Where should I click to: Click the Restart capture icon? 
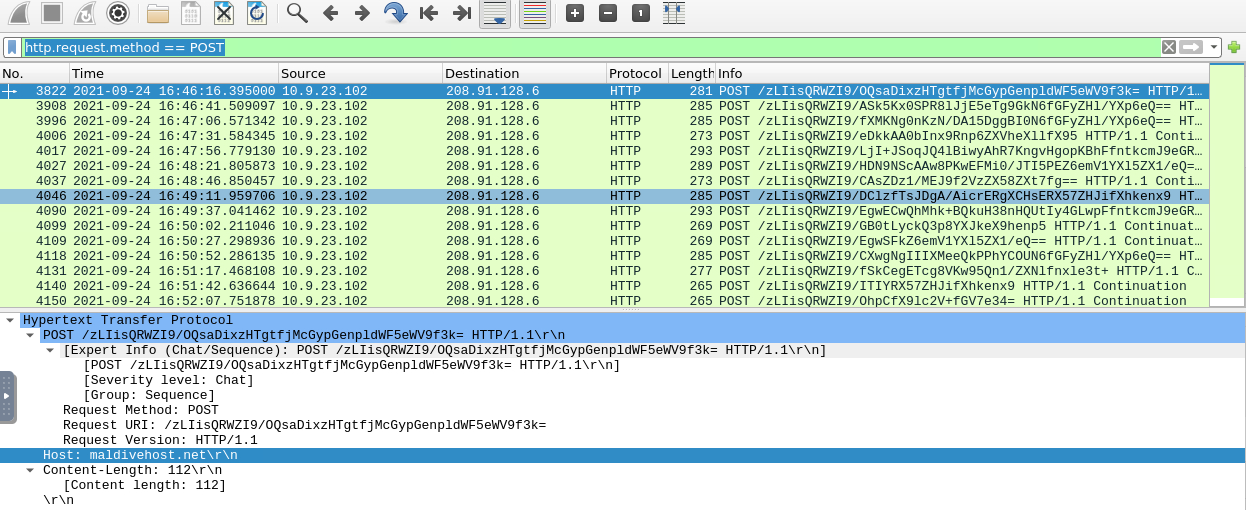[x=85, y=13]
